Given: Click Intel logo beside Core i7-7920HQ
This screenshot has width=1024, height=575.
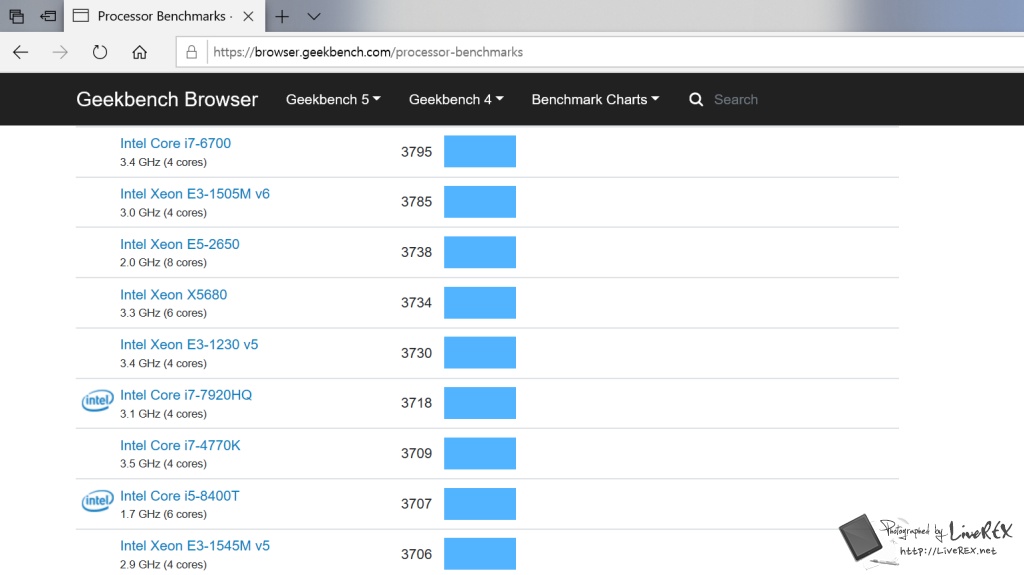Looking at the screenshot, I should (97, 401).
